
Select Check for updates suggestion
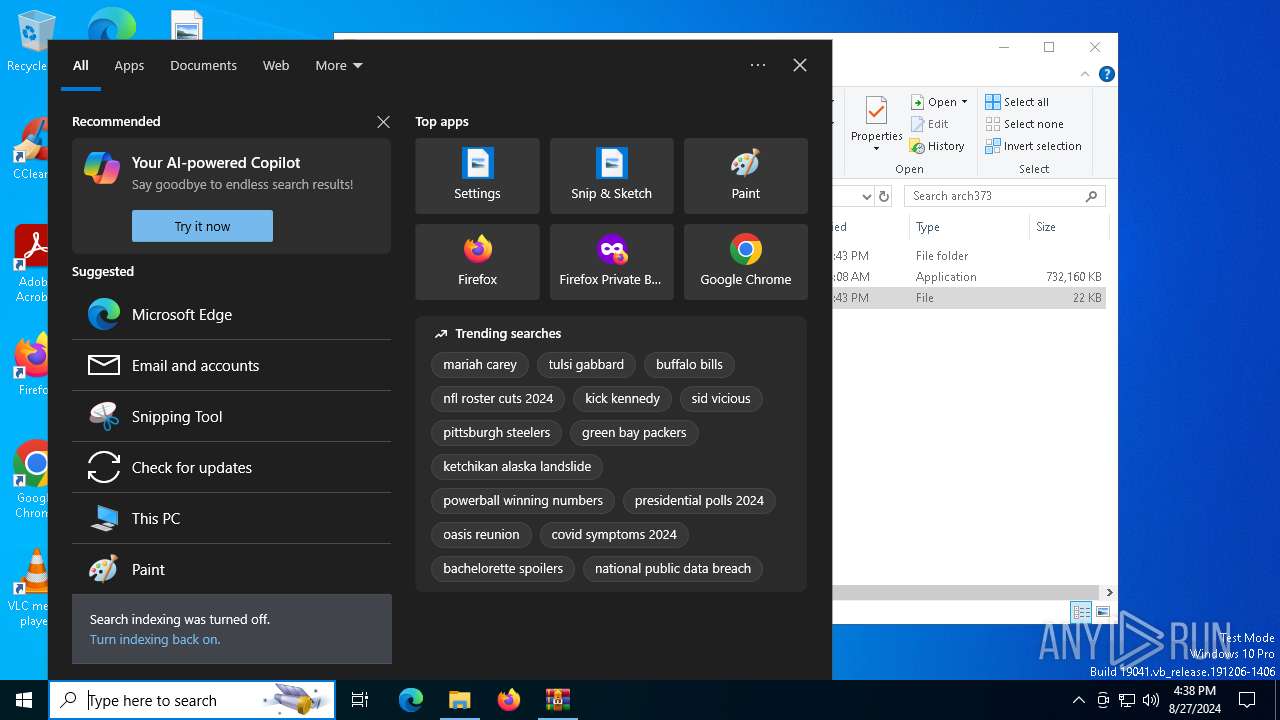click(231, 467)
